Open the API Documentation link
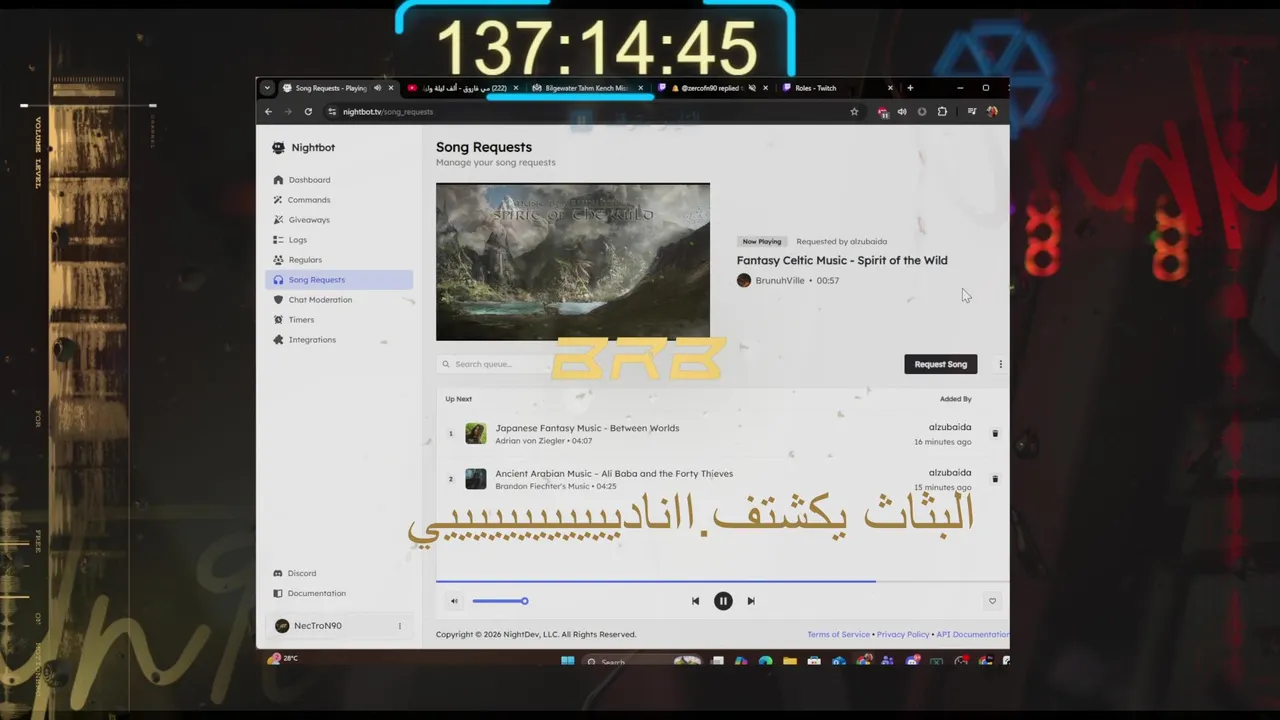Screen dimensions: 1280x720 (972, 634)
